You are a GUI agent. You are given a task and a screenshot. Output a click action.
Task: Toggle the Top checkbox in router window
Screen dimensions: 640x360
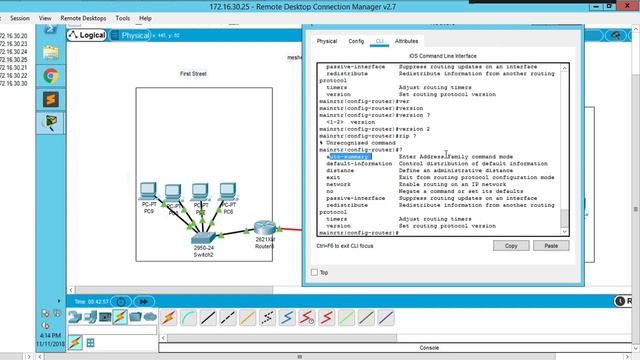click(x=314, y=272)
